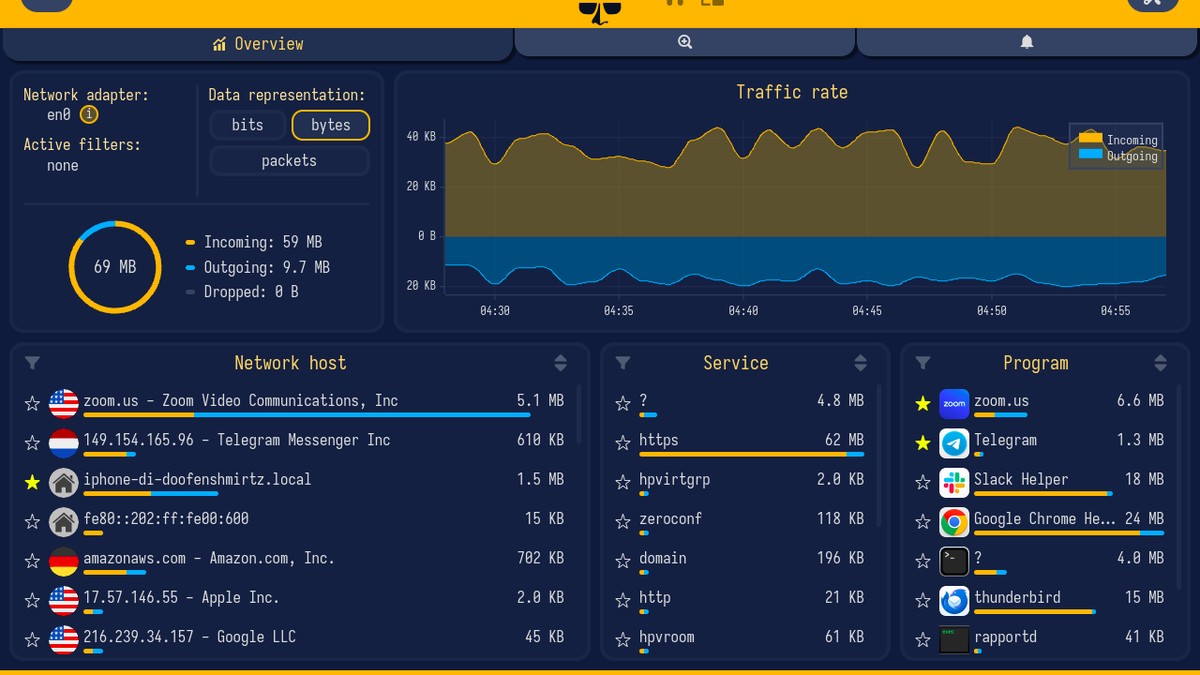1200x675 pixels.
Task: Open Program column sort arrows
Action: point(1160,363)
